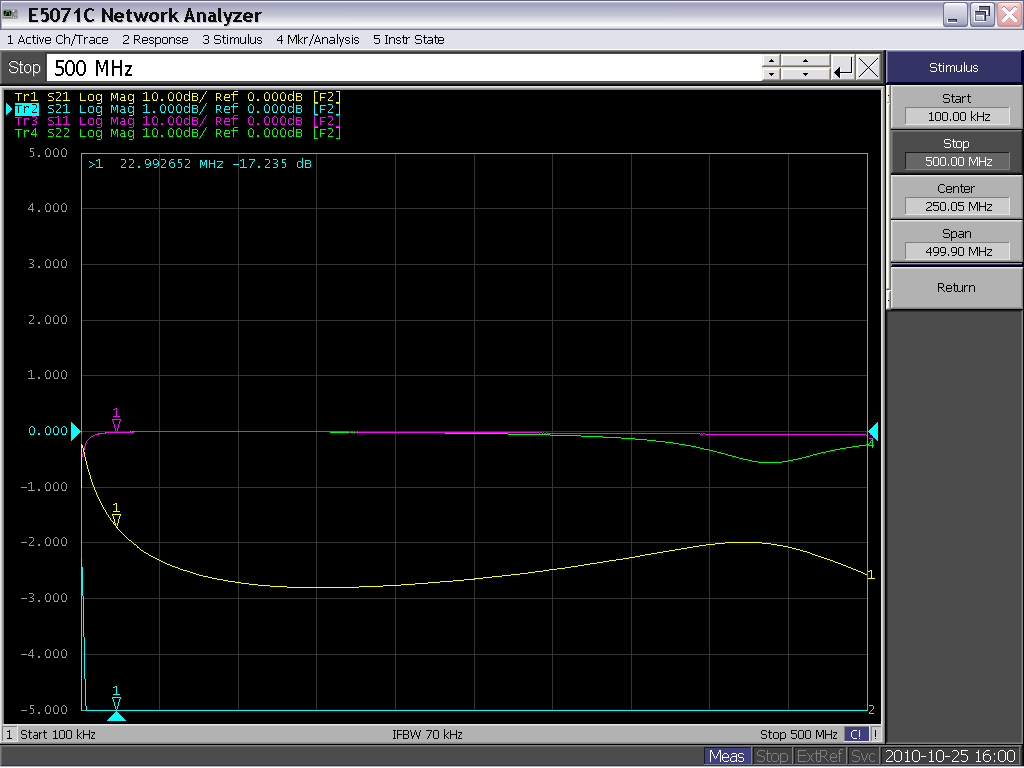Open the Stimulus menu in menu bar
The height and width of the screenshot is (768, 1024).
click(x=232, y=40)
